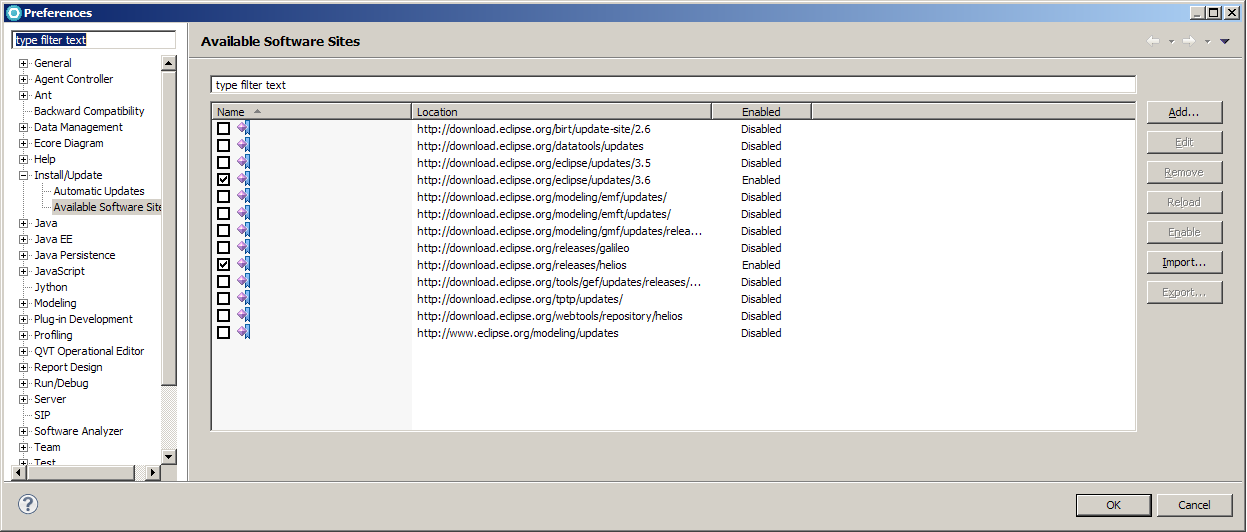Click the Enabled status of eclipse/updates/3.6
1247x532 pixels.
761,180
